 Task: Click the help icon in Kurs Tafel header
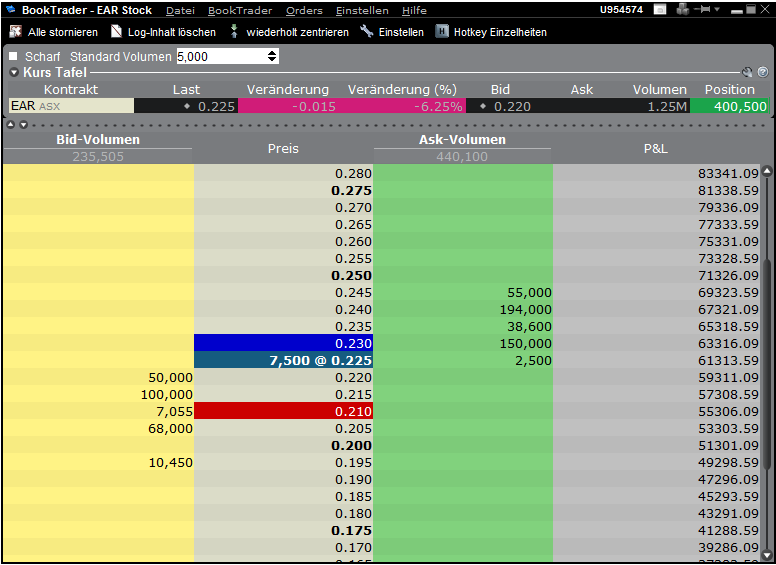tap(762, 72)
